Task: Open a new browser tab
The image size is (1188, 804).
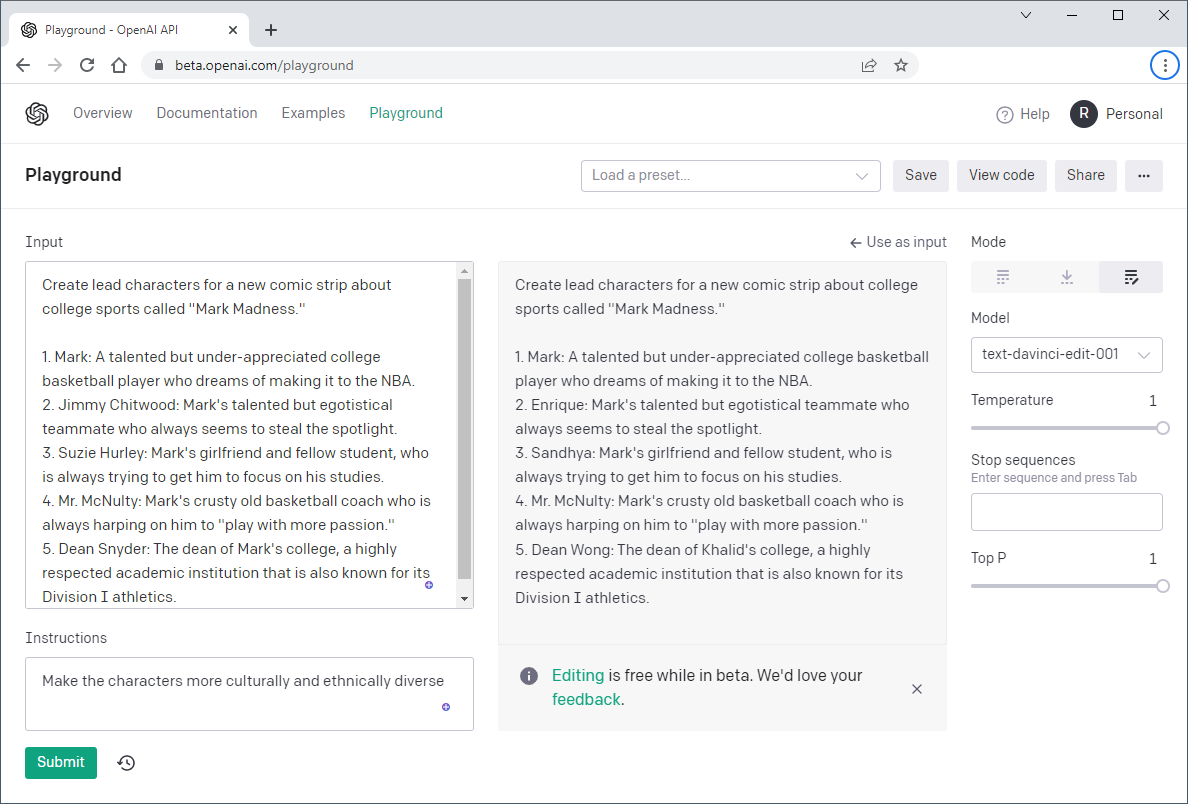Action: tap(270, 30)
